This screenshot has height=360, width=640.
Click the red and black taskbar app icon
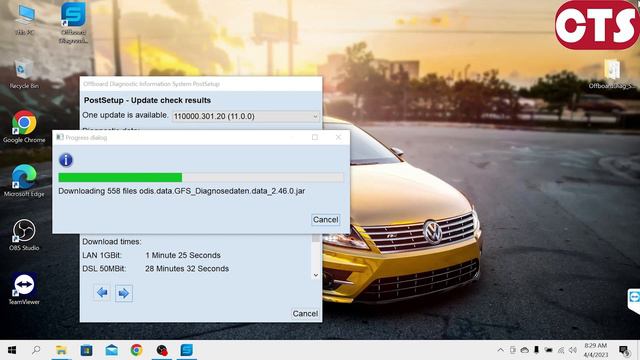[x=162, y=350]
